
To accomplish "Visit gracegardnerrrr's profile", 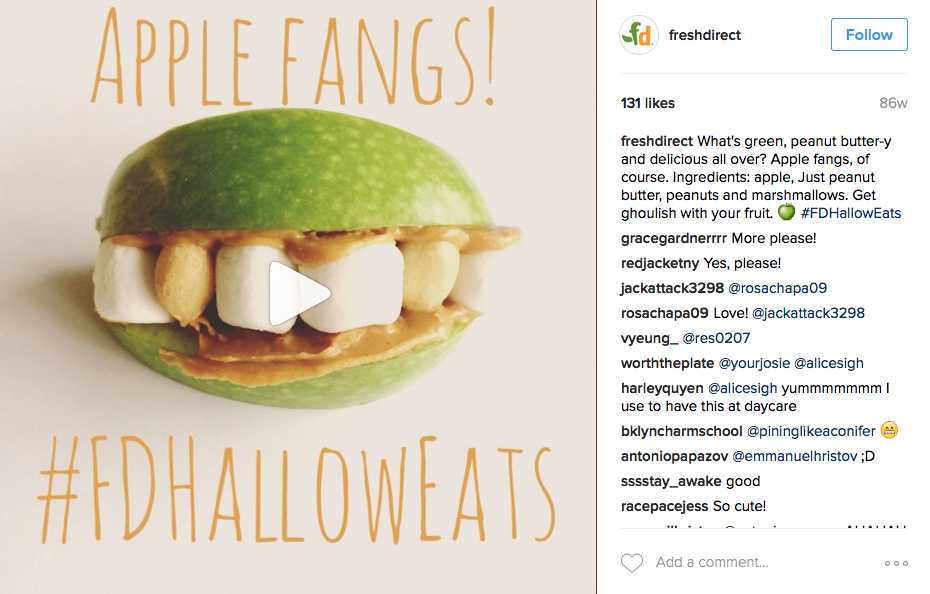I will [673, 238].
